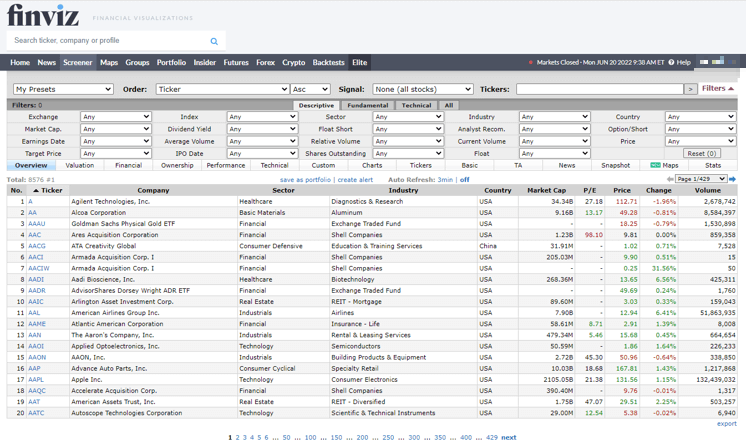Open the Asc sort direction dropdown
The width and height of the screenshot is (746, 448).
(x=311, y=89)
